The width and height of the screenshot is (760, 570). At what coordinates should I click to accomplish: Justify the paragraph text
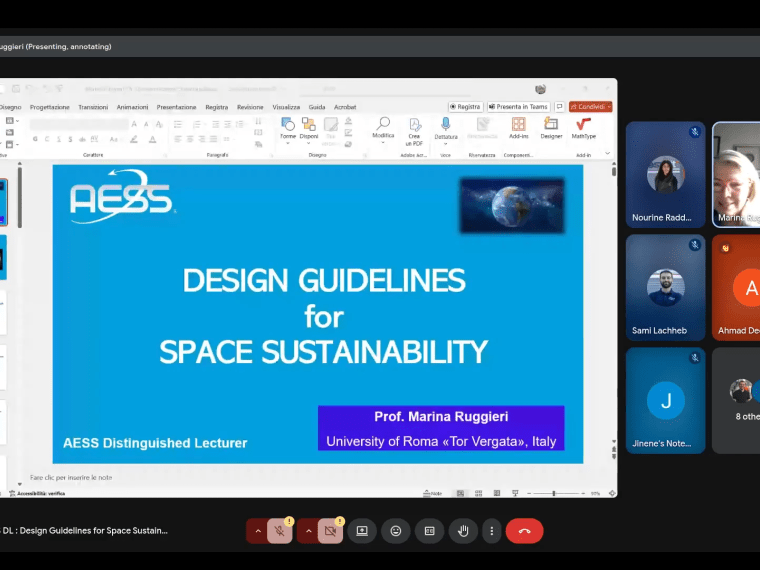[x=213, y=139]
